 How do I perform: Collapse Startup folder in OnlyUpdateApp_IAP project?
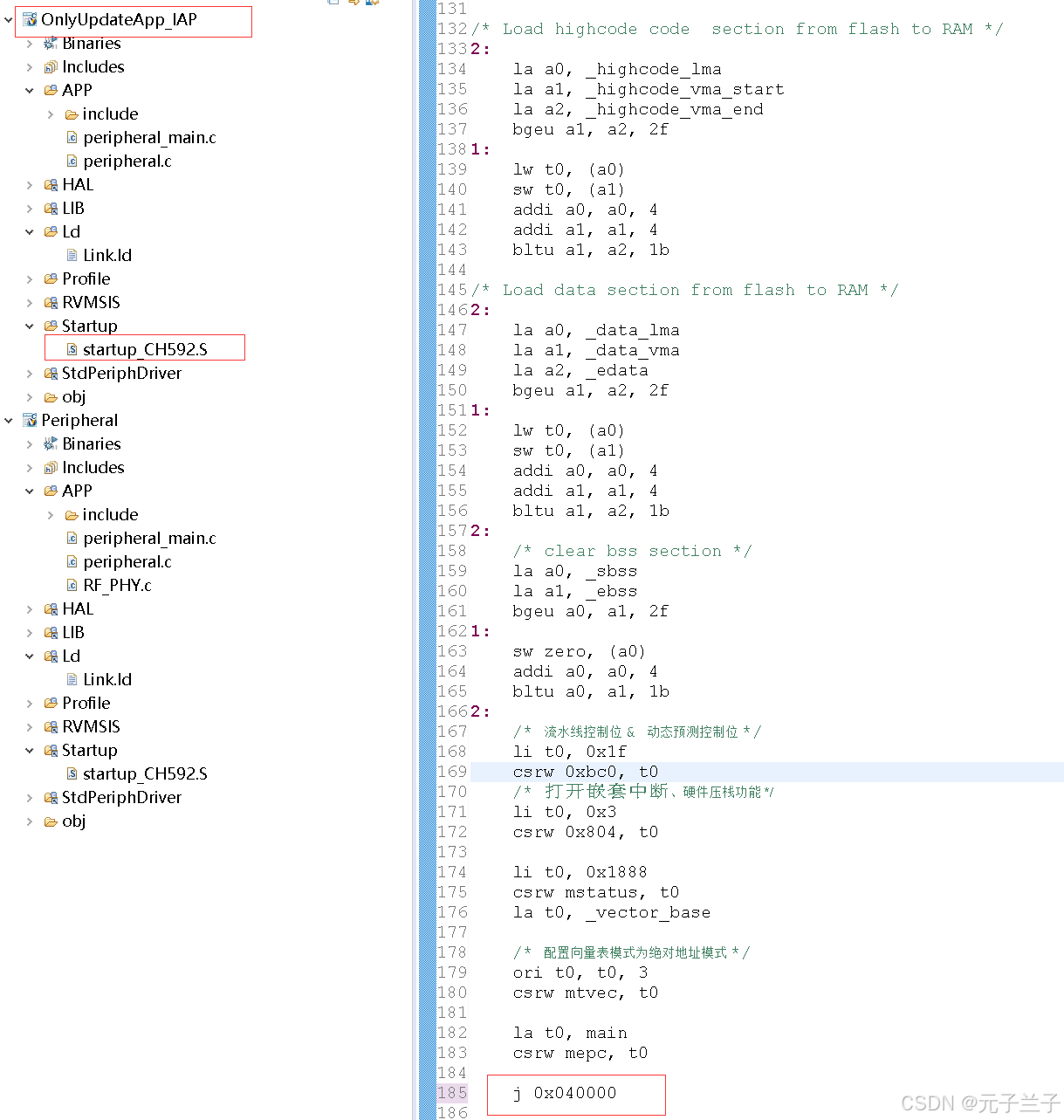pyautogui.click(x=30, y=326)
